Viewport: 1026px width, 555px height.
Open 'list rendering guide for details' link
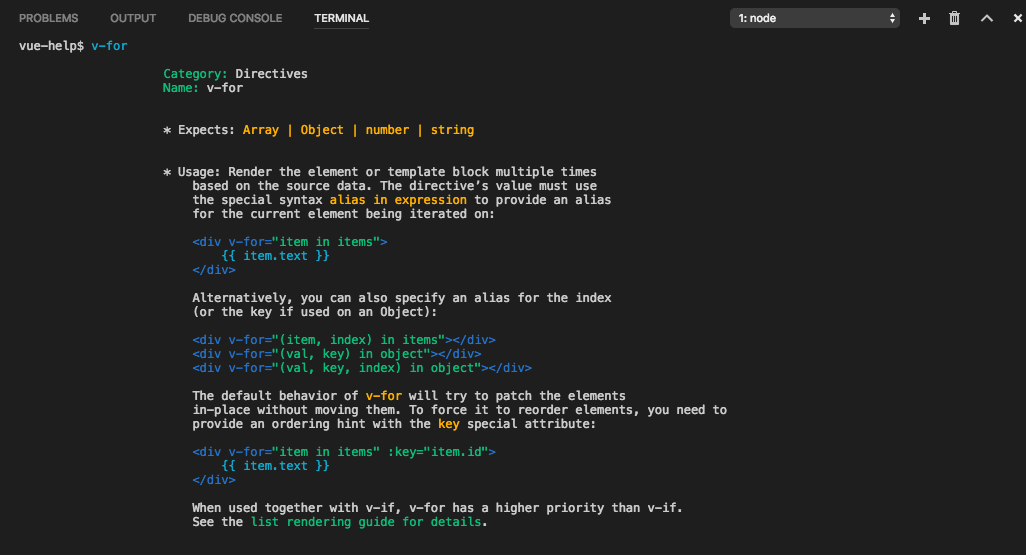pos(366,522)
